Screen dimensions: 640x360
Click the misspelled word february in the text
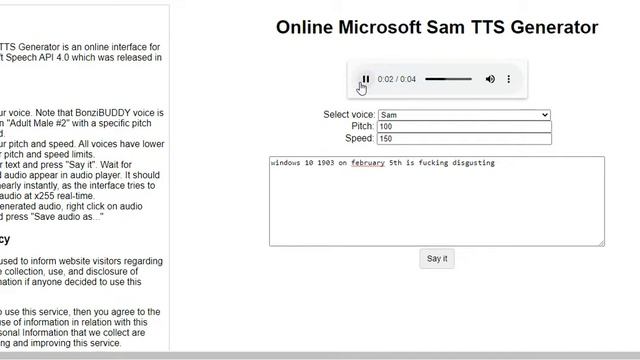pos(368,163)
